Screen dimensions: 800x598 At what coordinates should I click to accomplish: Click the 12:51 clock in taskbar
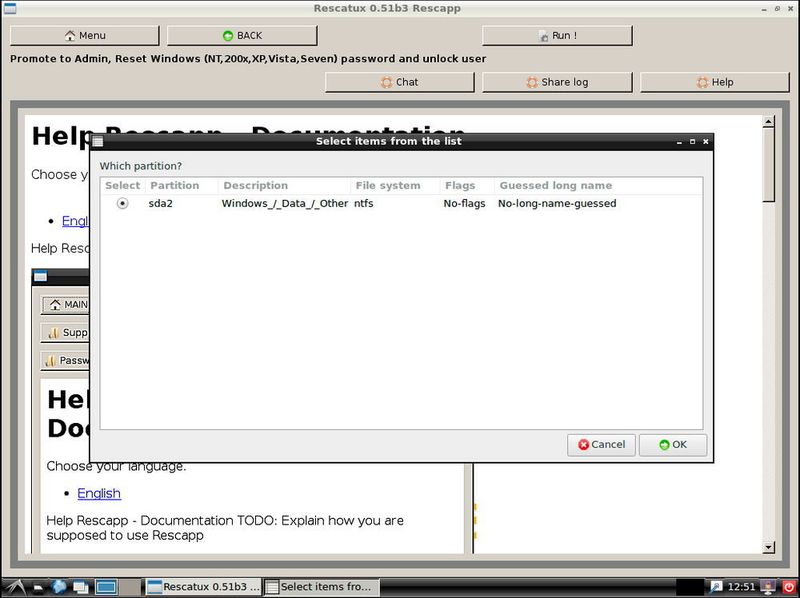(x=741, y=587)
